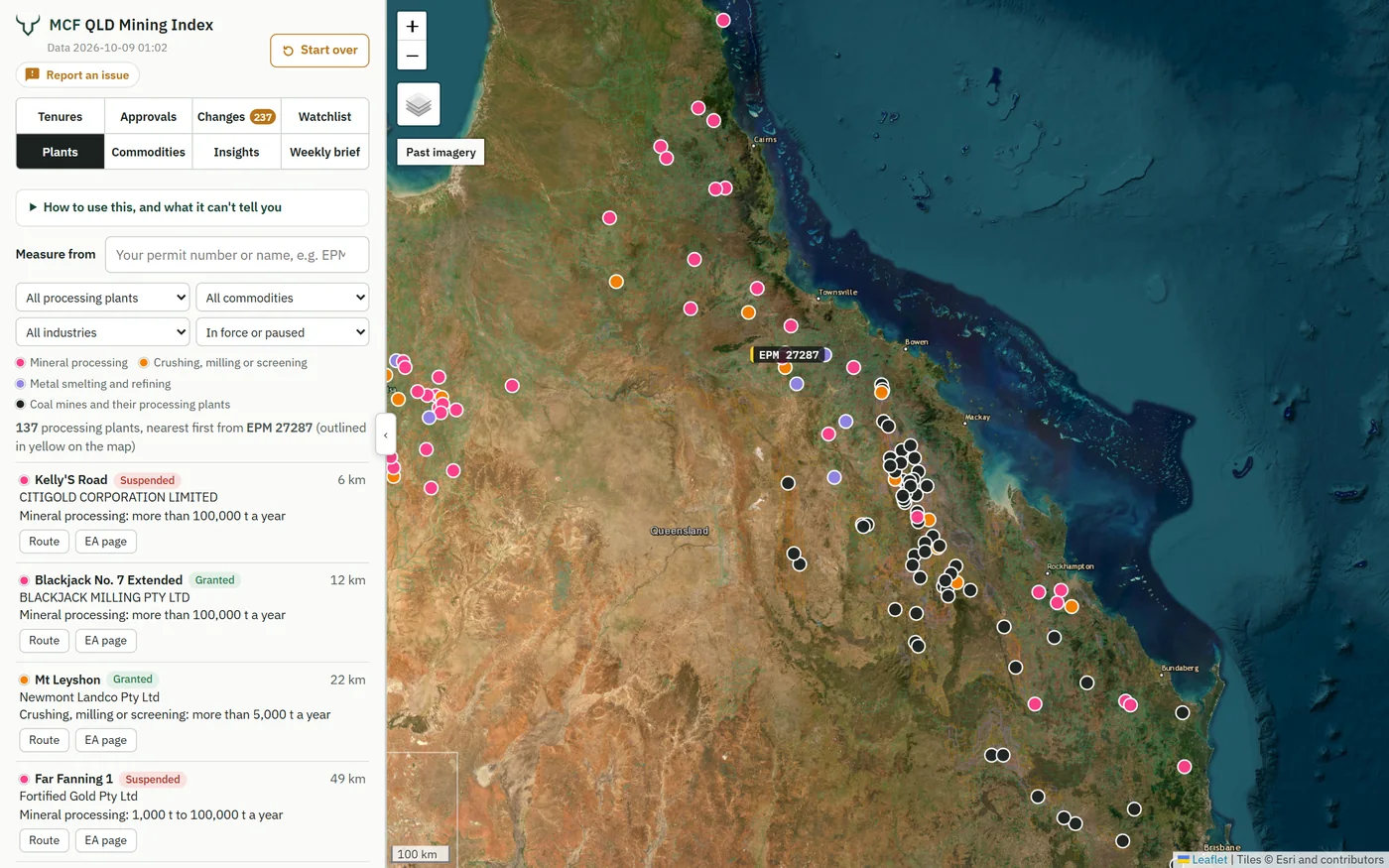Viewport: 1389px width, 868px height.
Task: Open the map layers control
Action: (419, 104)
